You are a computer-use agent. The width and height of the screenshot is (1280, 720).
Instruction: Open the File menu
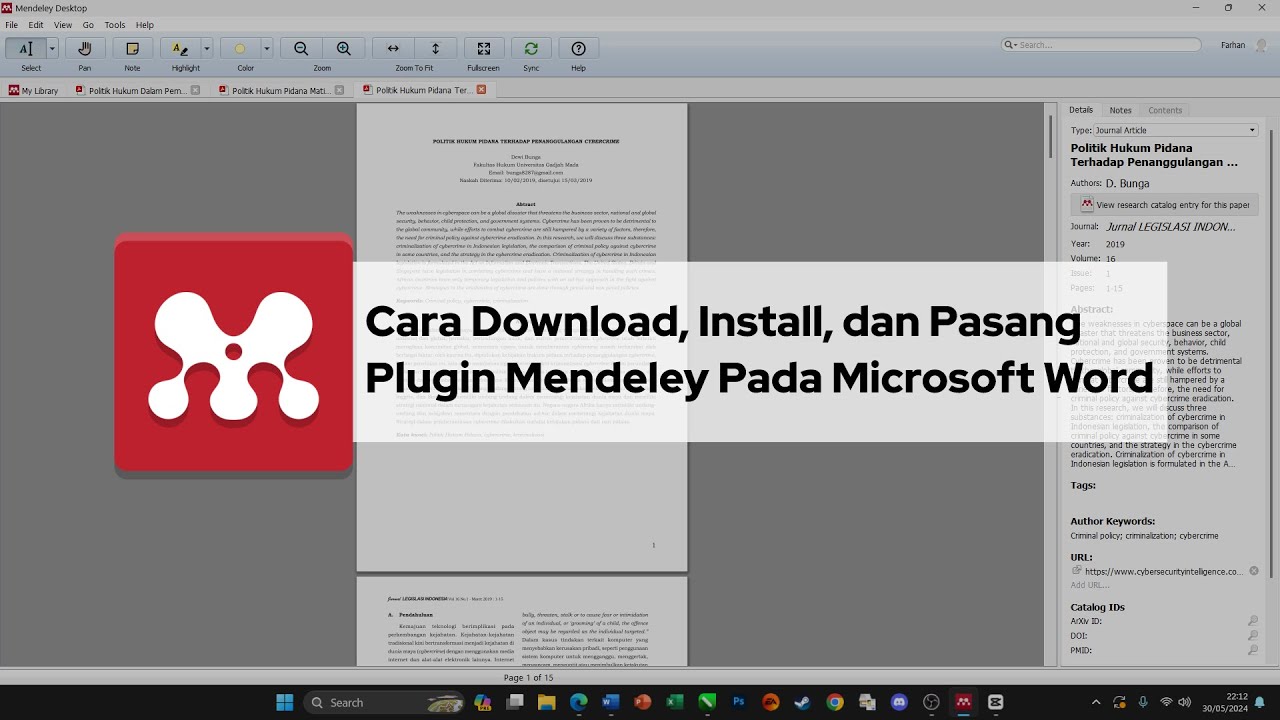pos(11,25)
